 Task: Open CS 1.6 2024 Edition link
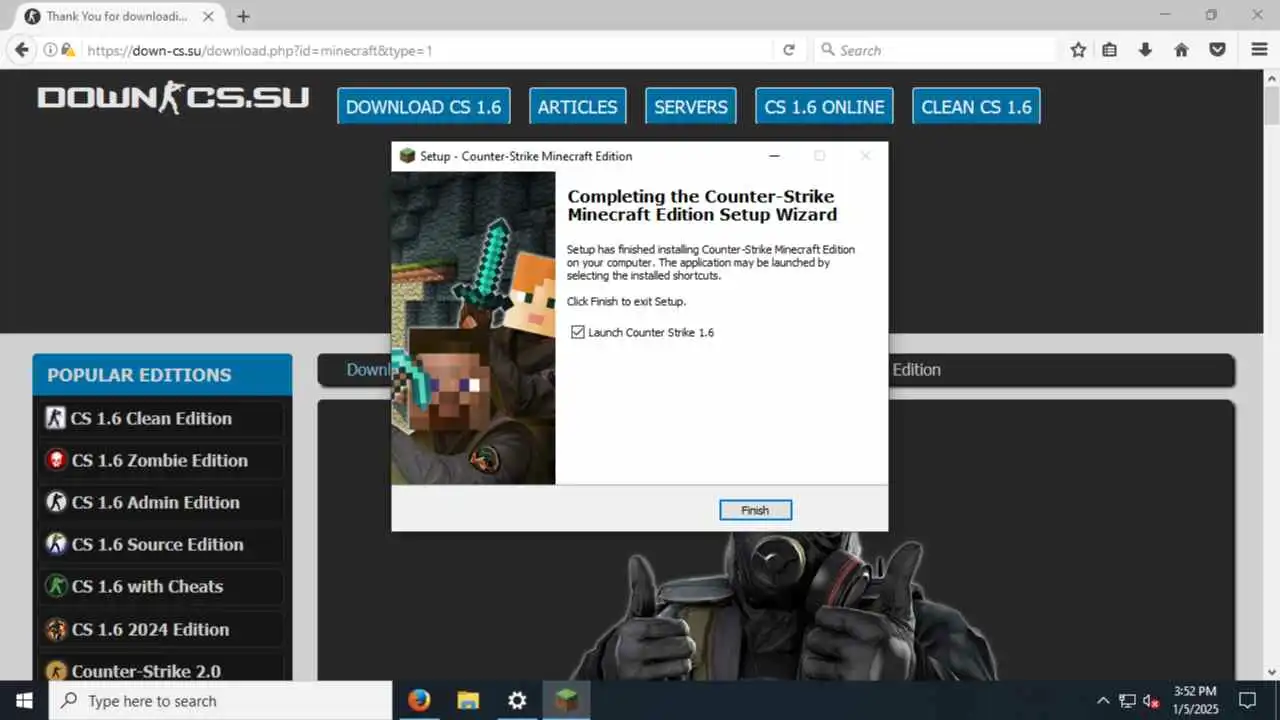[150, 629]
